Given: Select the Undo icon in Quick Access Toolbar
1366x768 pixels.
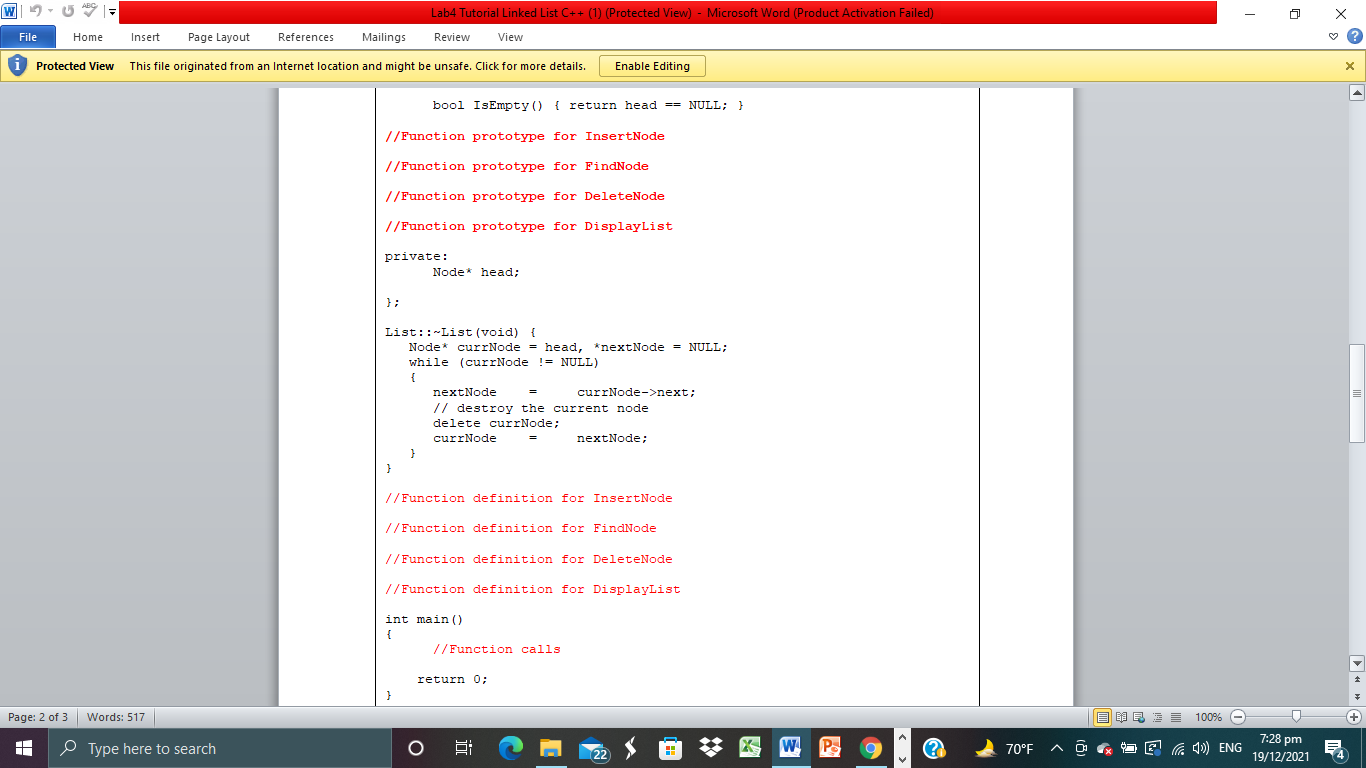Looking at the screenshot, I should tap(36, 11).
